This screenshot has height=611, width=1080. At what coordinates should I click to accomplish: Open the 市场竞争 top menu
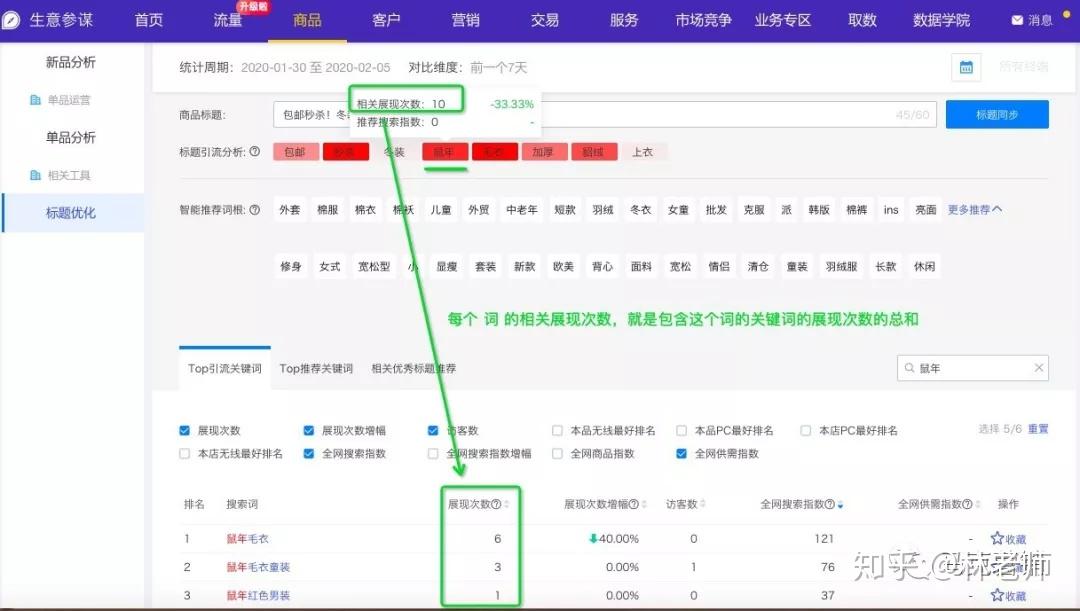tap(703, 20)
